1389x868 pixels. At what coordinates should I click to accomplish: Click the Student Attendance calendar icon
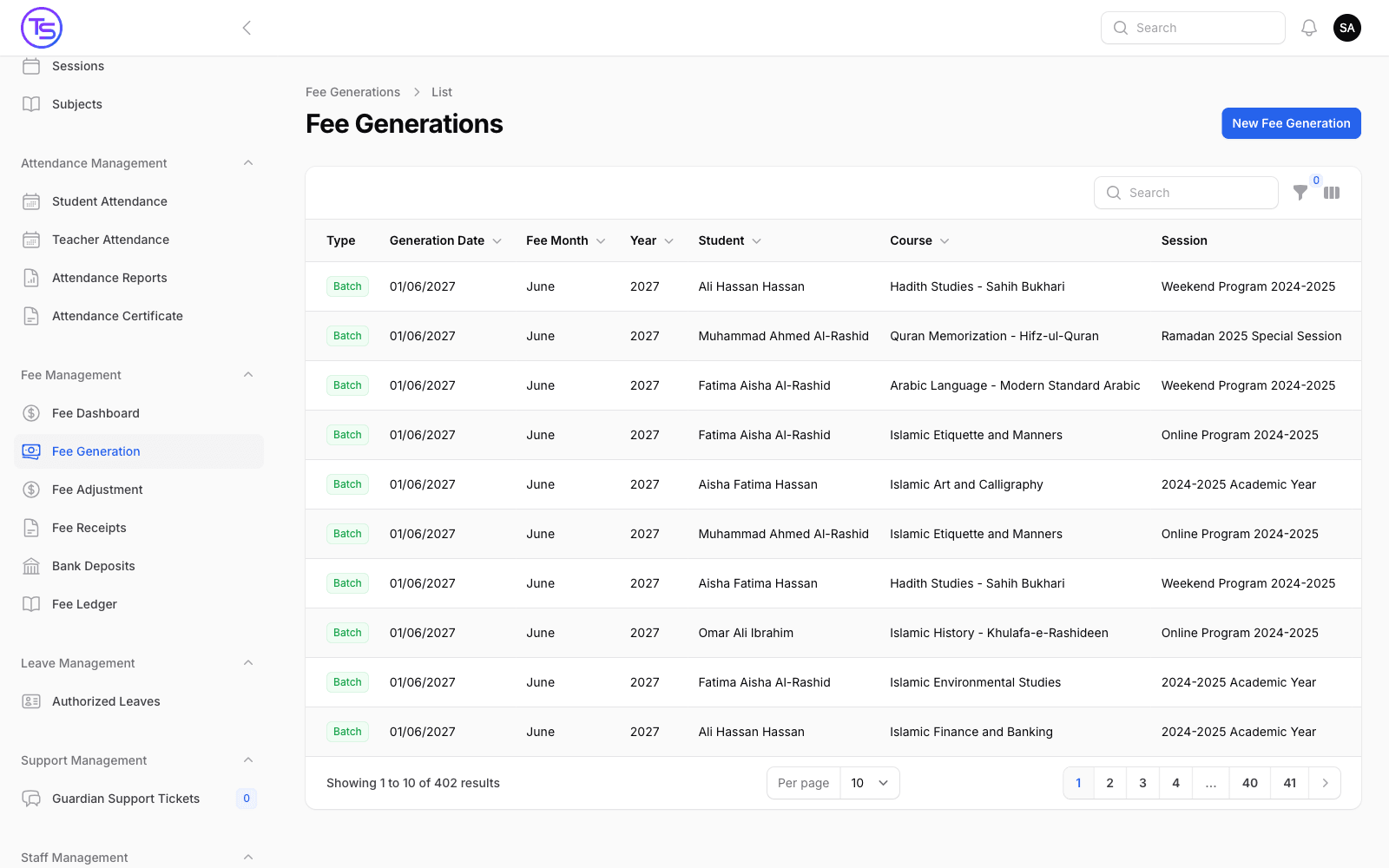point(31,201)
